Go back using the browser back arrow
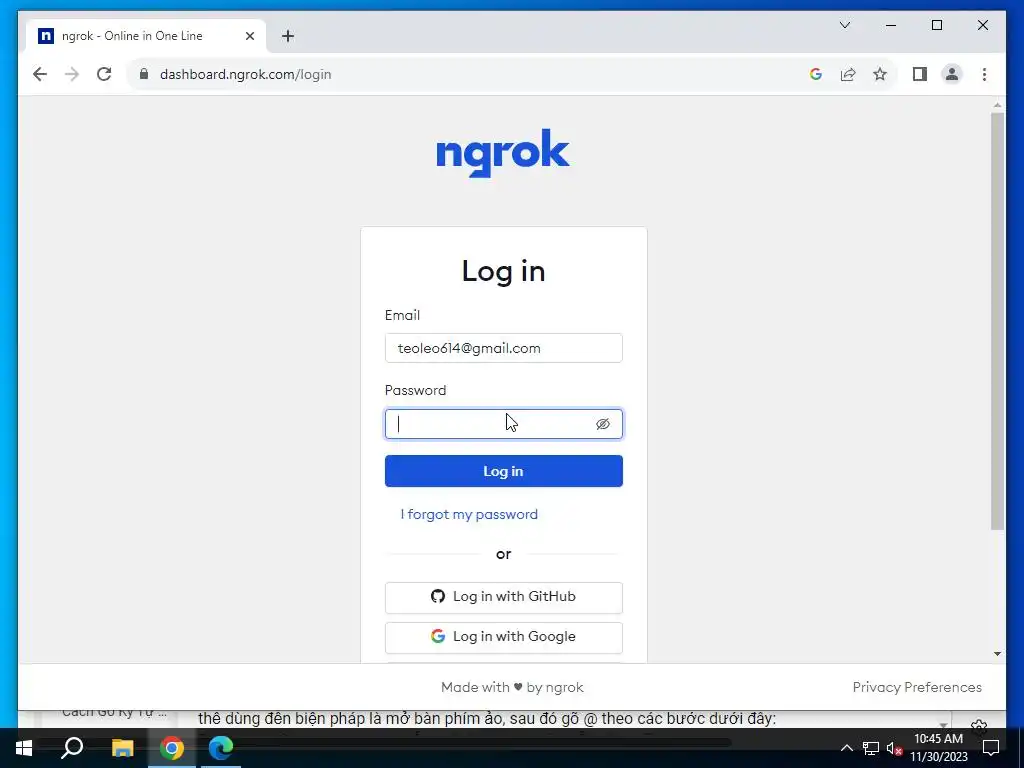This screenshot has width=1024, height=768. pos(40,74)
